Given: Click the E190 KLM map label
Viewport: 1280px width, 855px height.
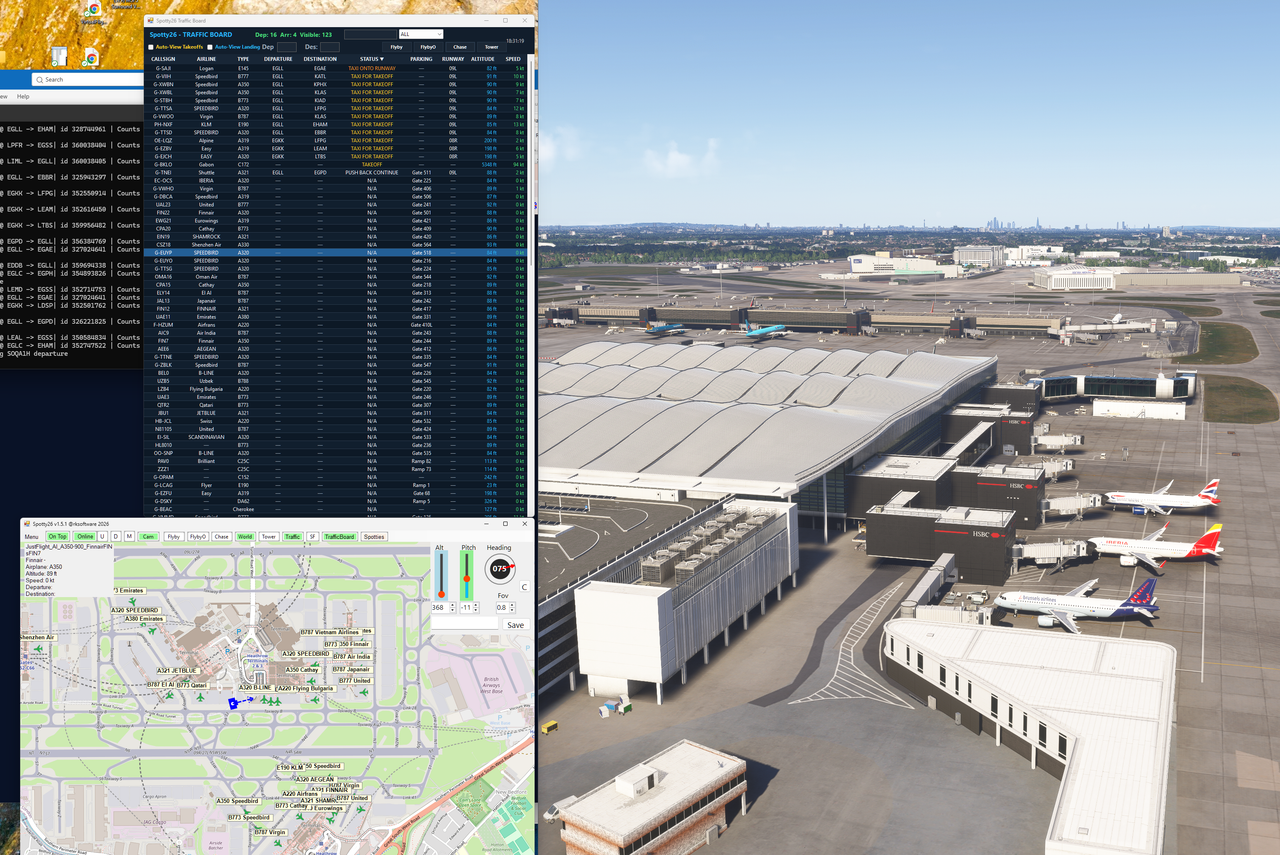Looking at the screenshot, I should [290, 768].
